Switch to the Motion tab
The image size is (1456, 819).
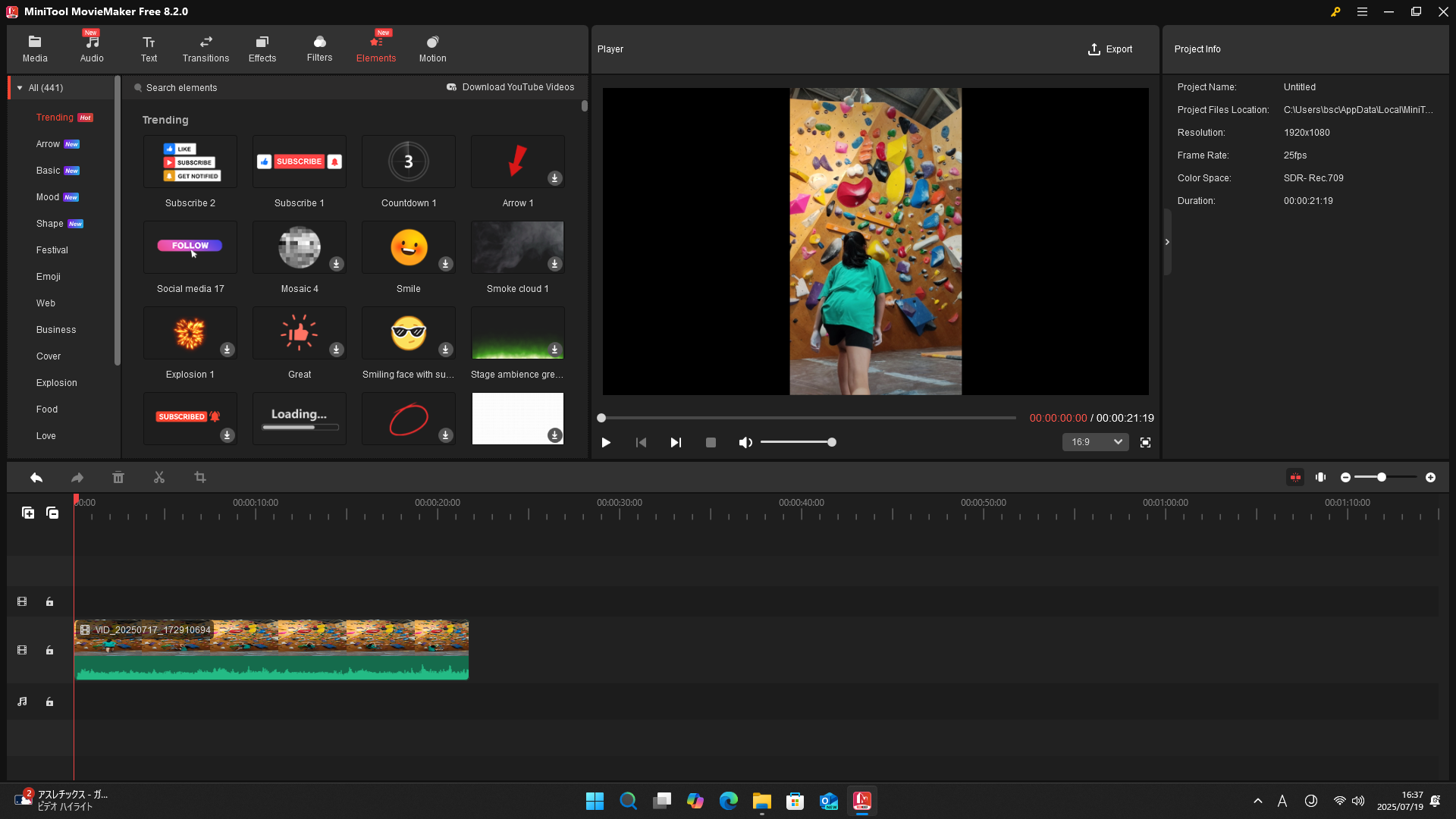click(x=432, y=49)
